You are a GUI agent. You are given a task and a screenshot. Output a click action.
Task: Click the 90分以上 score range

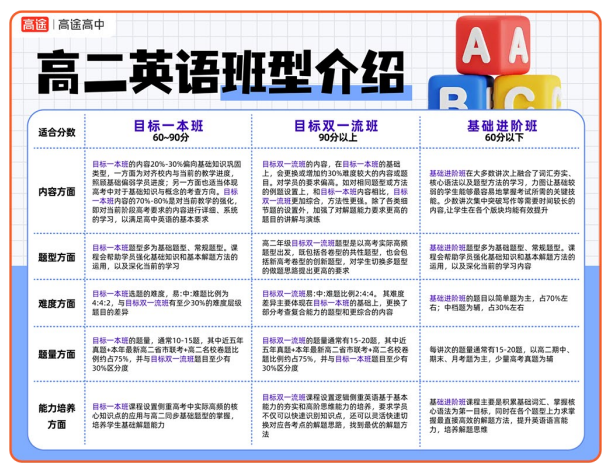338,138
